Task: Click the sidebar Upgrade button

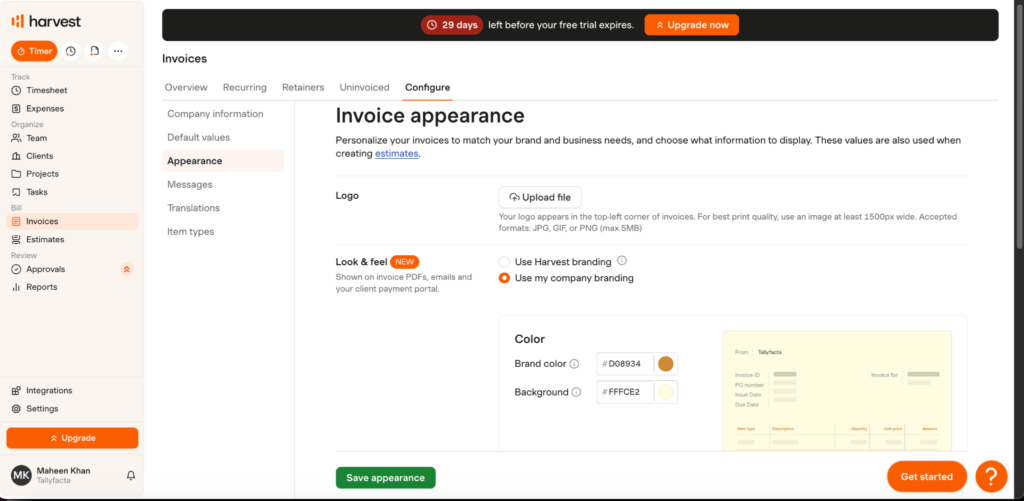Action: point(72,438)
